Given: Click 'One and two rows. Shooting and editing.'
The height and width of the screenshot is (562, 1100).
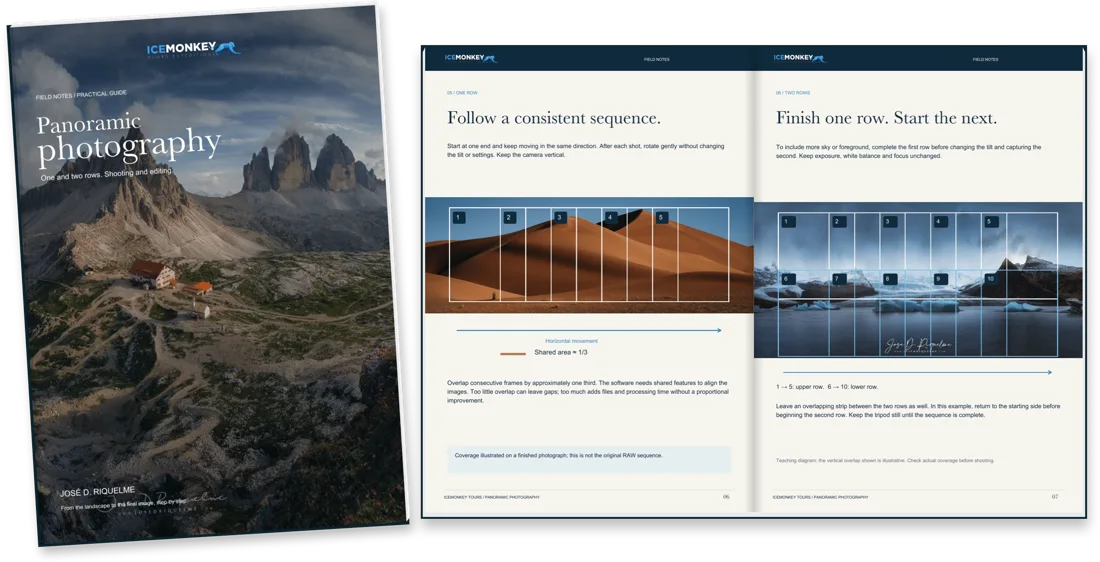Looking at the screenshot, I should (105, 175).
